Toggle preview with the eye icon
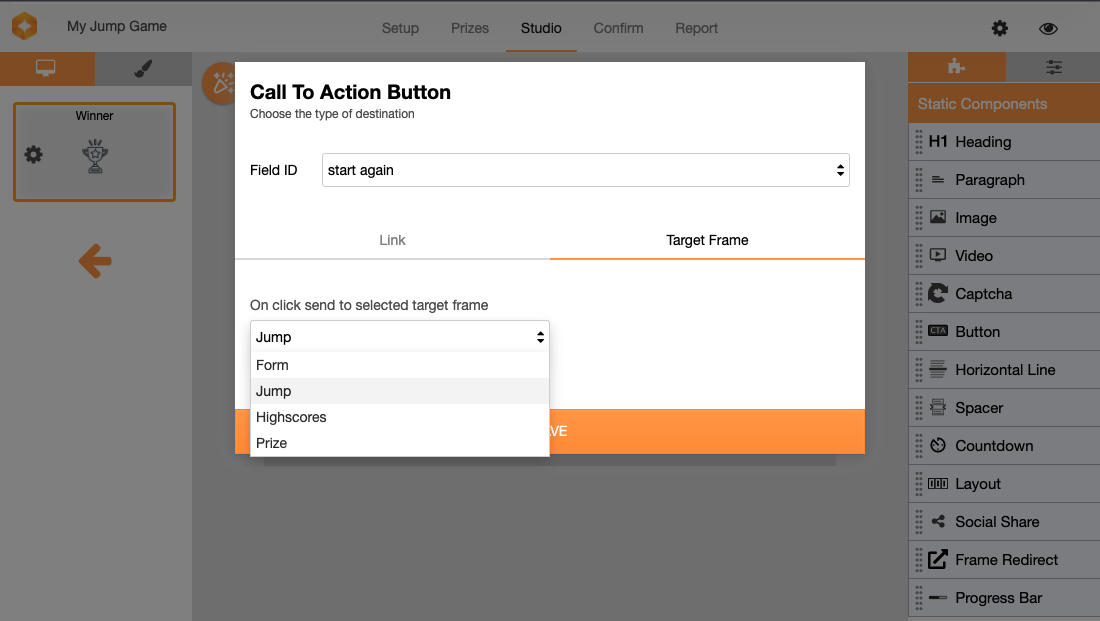This screenshot has width=1100, height=621. coord(1048,28)
